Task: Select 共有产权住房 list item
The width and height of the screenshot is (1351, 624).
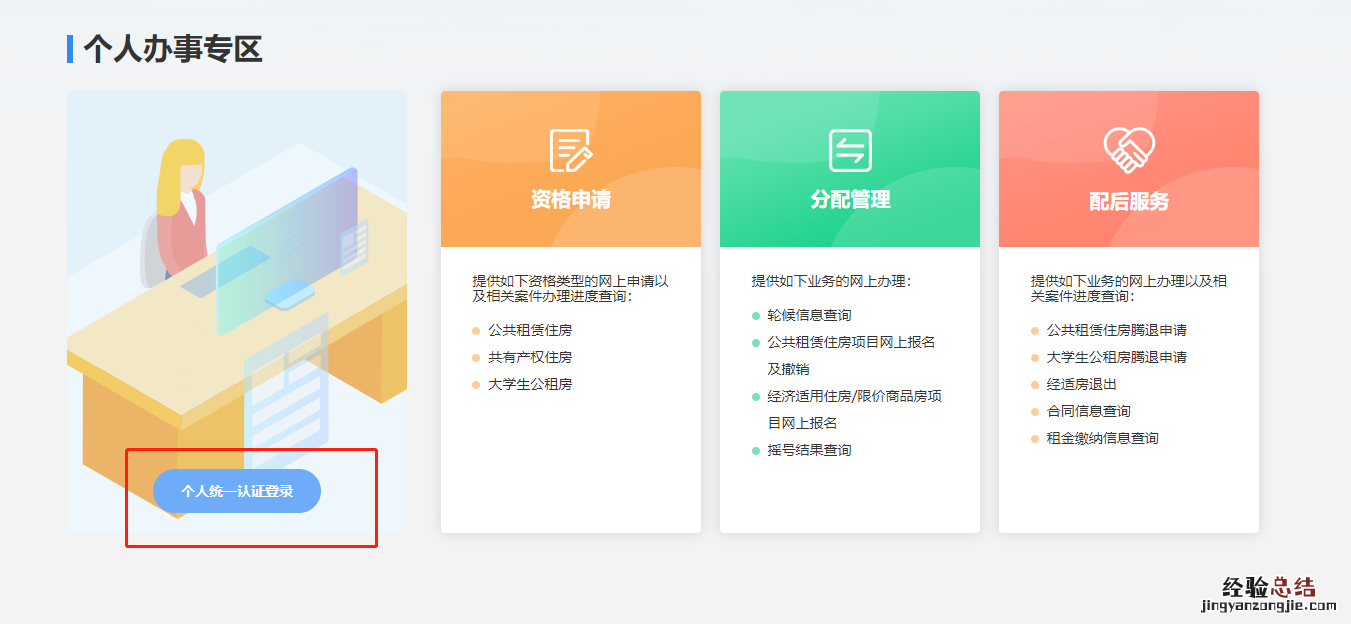Action: click(530, 357)
